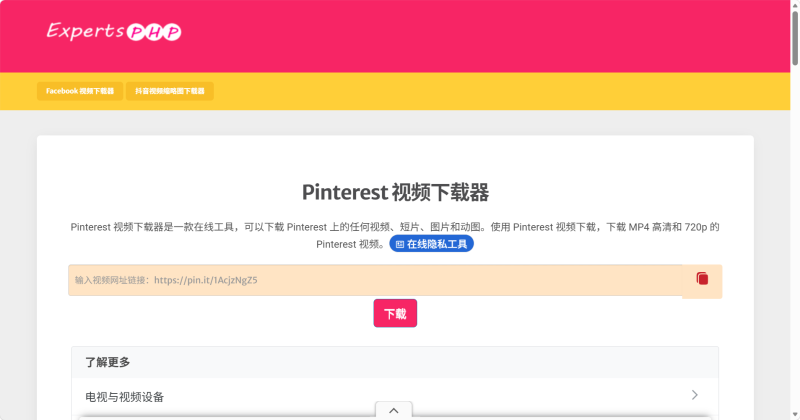The image size is (800, 420).
Task: Click the paste clipboard icon button
Action: (702, 279)
